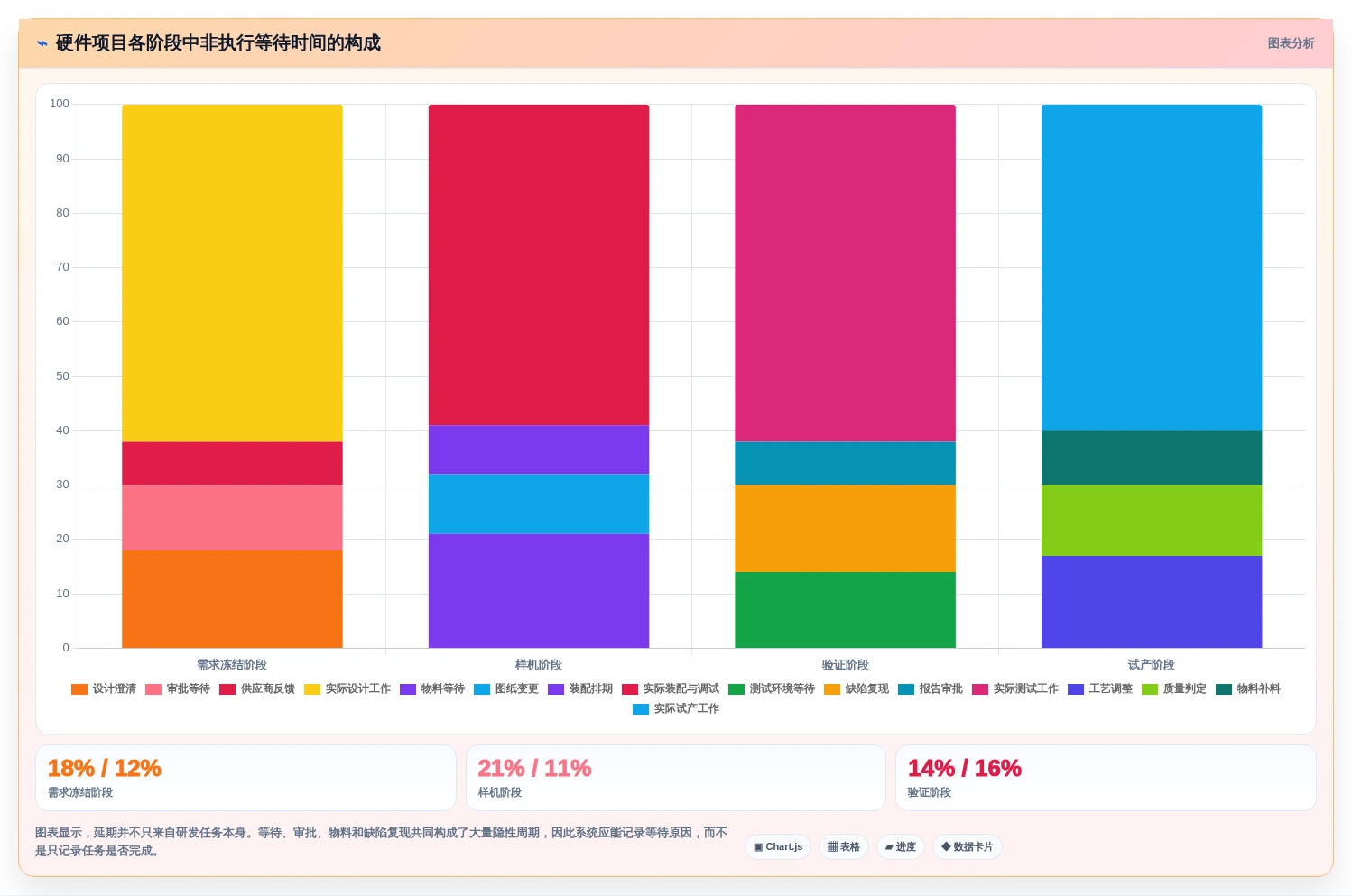
Task: Click the y-axis value 100
Action: coord(60,104)
